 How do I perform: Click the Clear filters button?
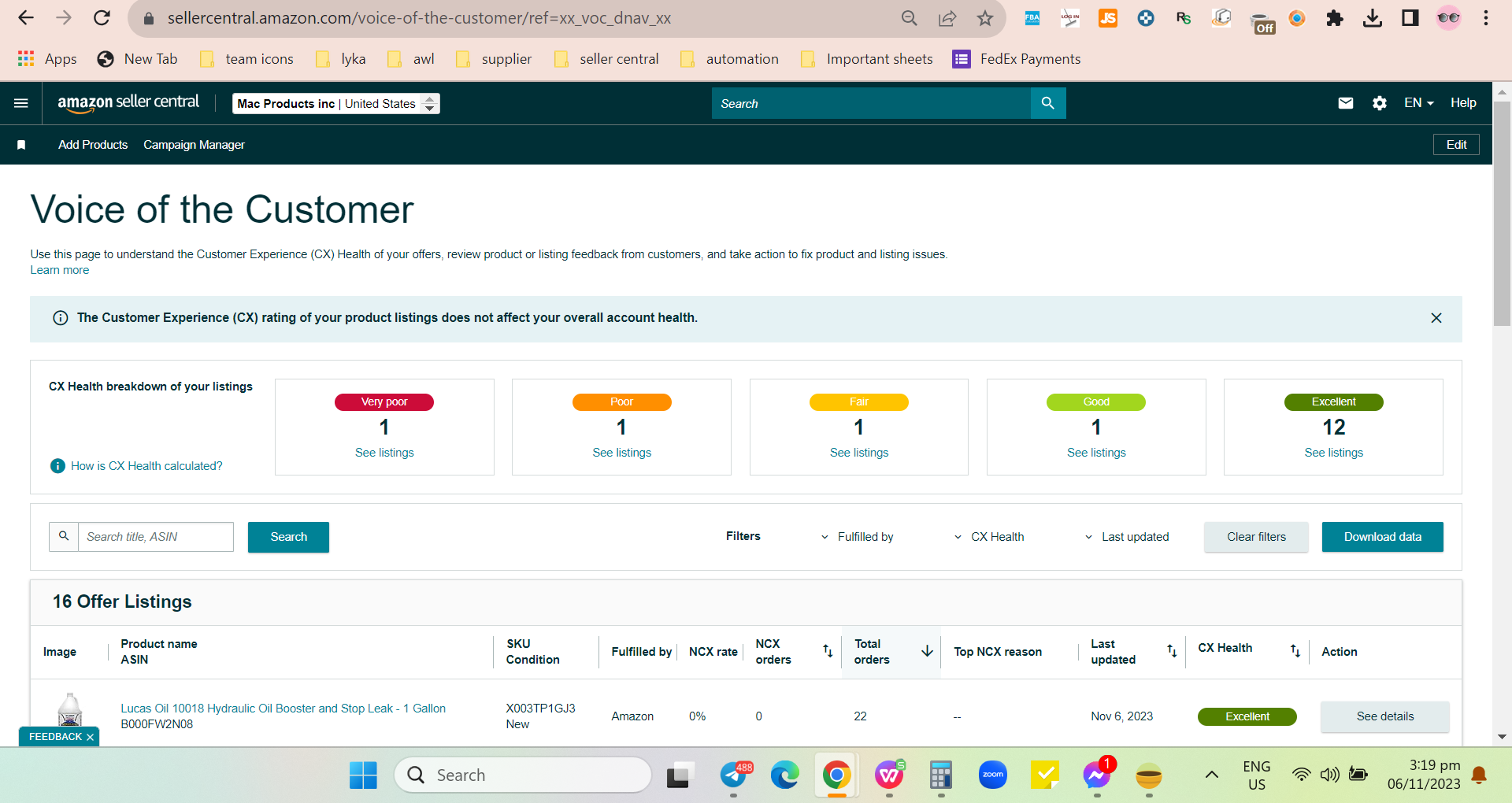click(1256, 537)
